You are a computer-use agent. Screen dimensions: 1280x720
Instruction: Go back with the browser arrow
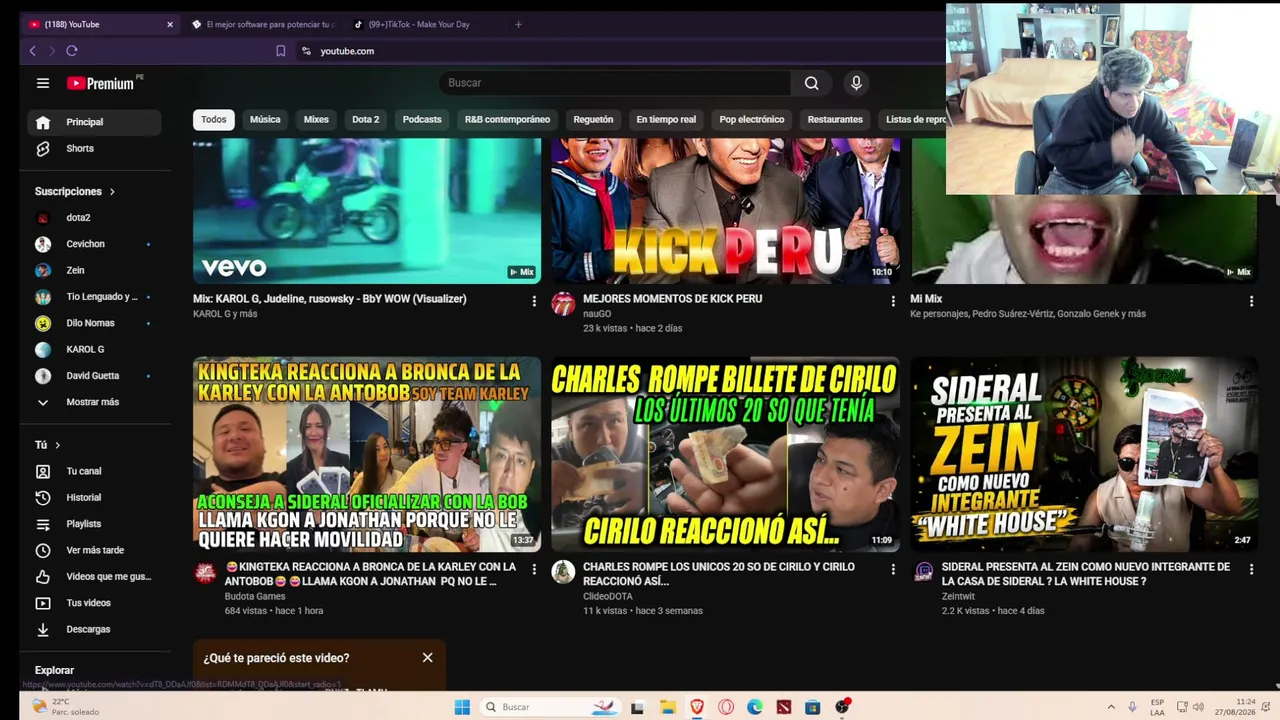tap(33, 51)
